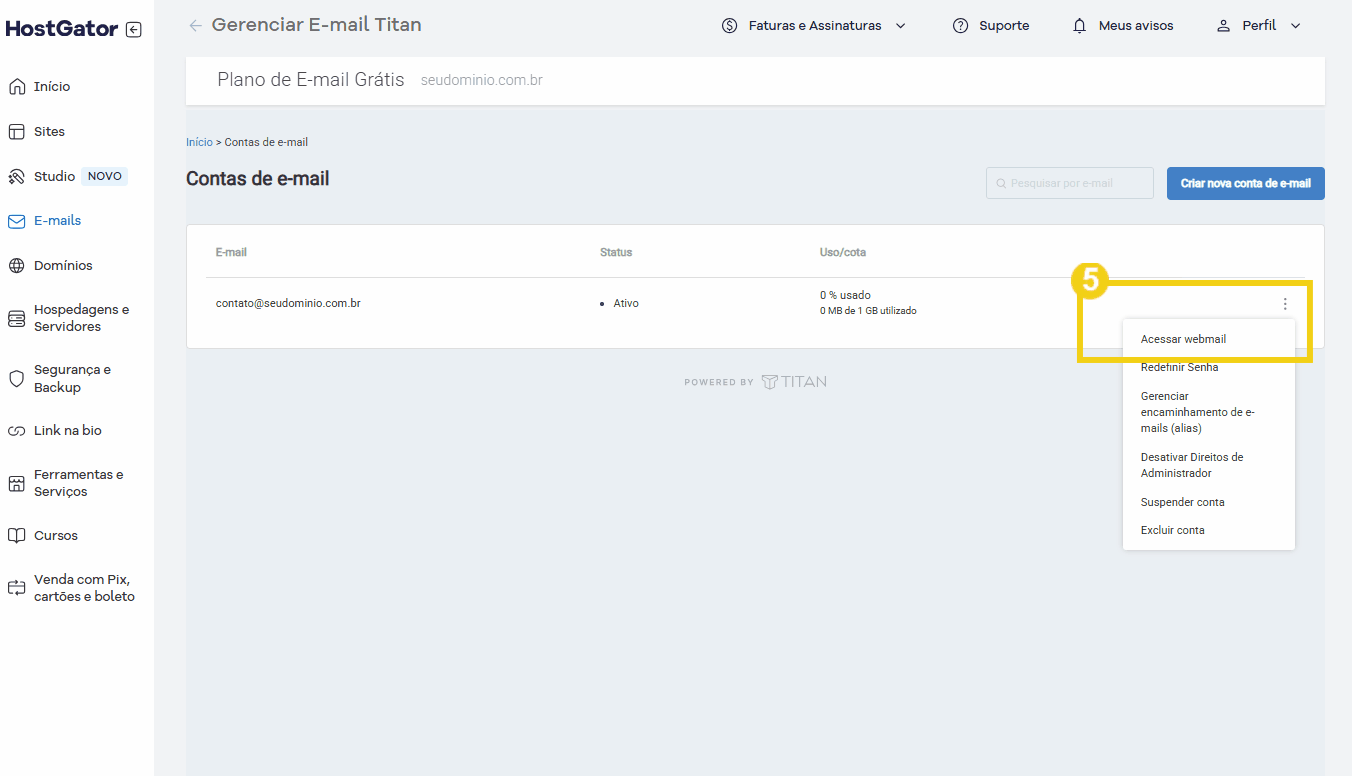Open Cursos label in the sidebar

pyautogui.click(x=56, y=536)
